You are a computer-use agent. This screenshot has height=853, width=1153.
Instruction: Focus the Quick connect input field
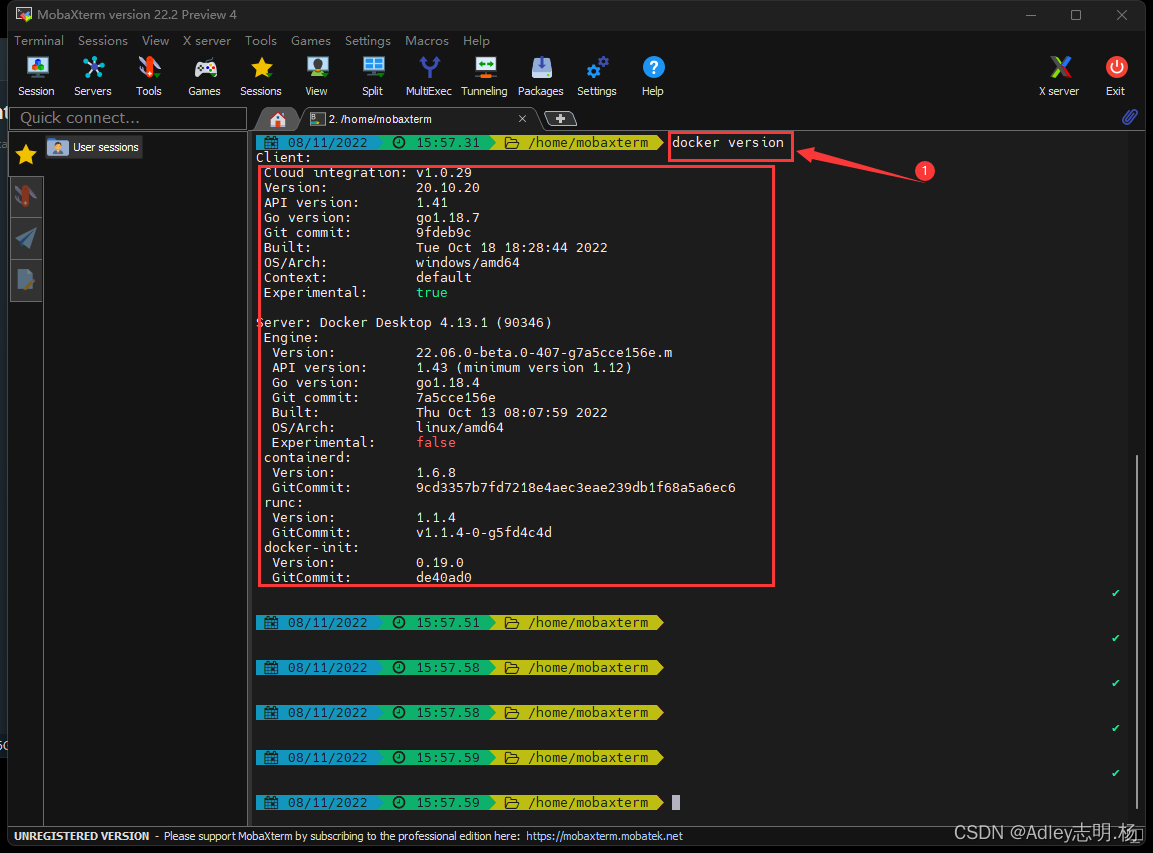pos(128,118)
